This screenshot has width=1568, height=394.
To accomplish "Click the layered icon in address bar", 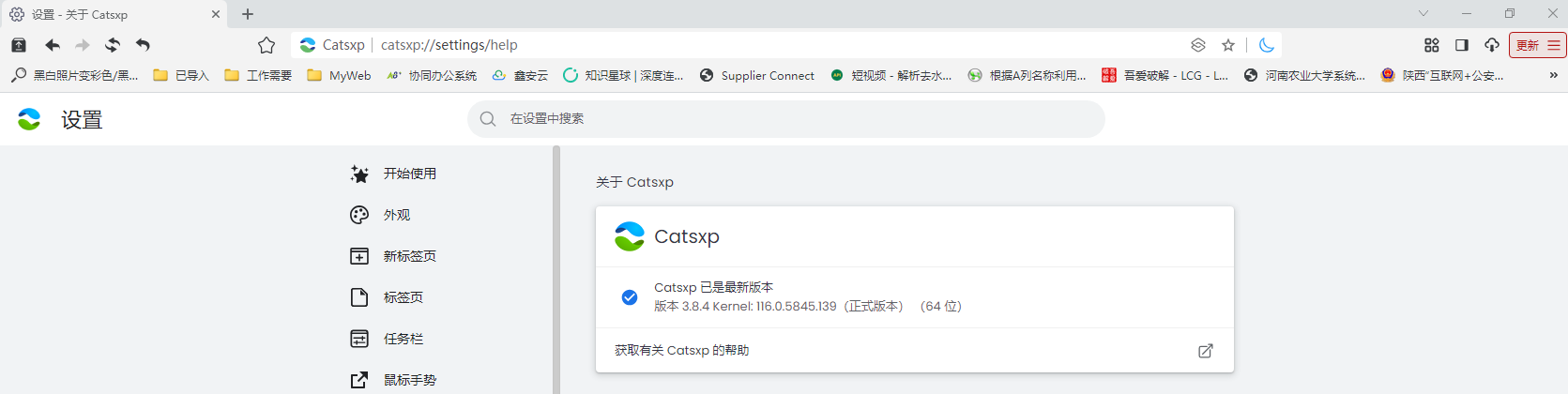I will click(1198, 45).
